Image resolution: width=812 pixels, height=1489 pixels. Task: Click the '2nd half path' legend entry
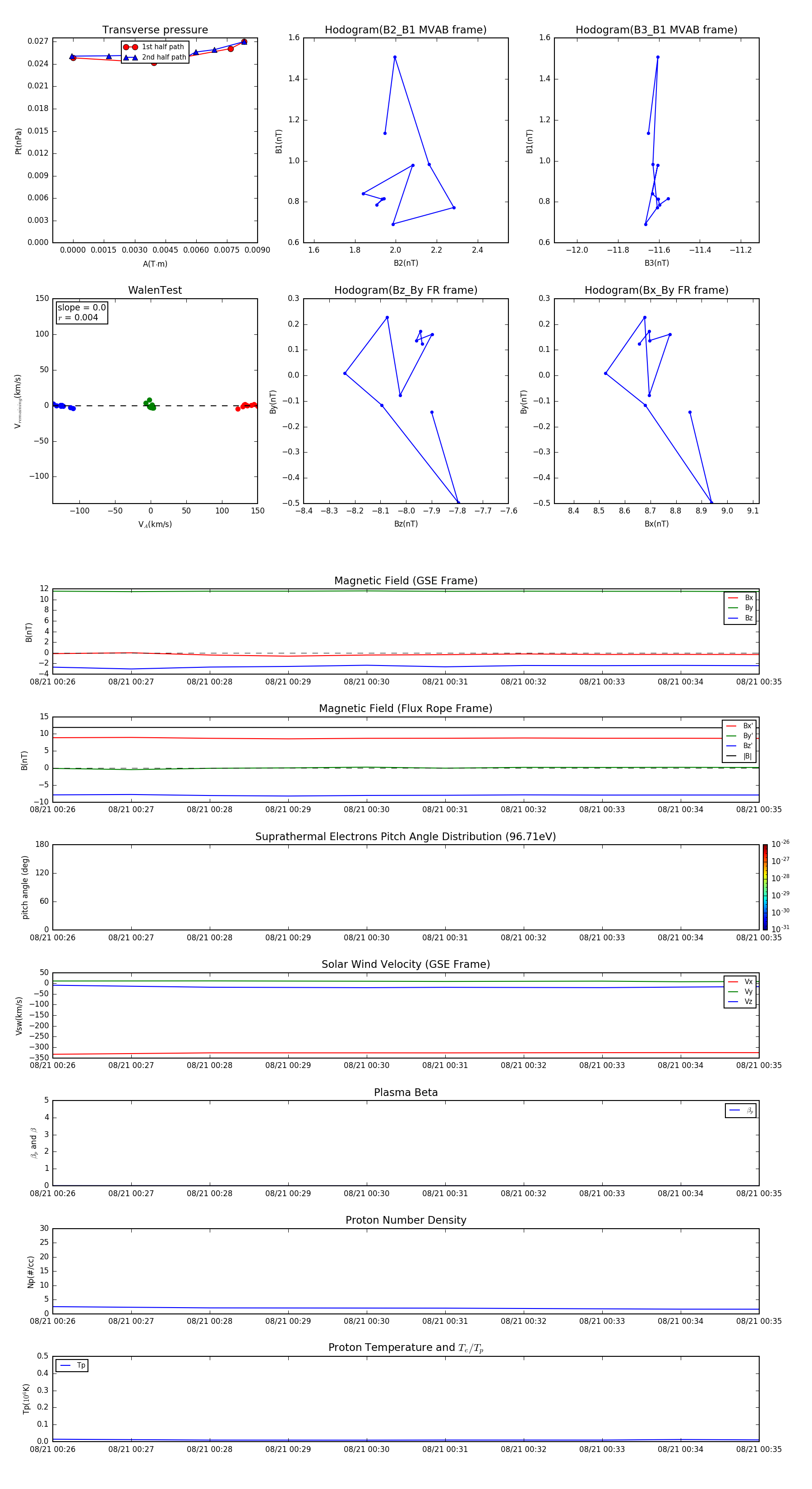point(155,57)
